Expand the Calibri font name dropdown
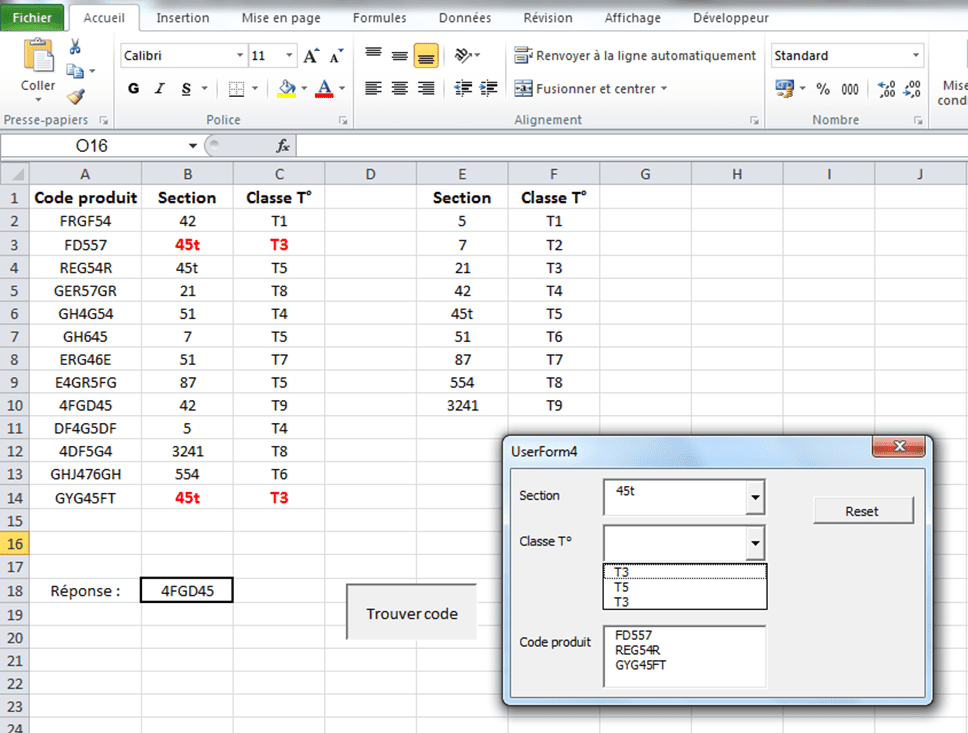Image resolution: width=968 pixels, height=733 pixels. pos(240,56)
